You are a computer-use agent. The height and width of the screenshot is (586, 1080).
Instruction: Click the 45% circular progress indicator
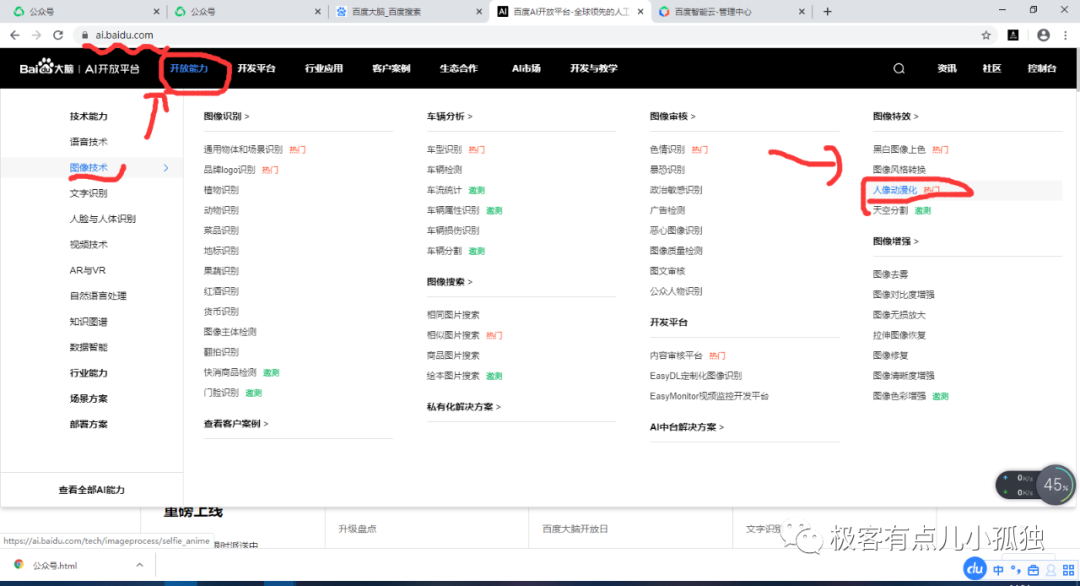pyautogui.click(x=1055, y=485)
